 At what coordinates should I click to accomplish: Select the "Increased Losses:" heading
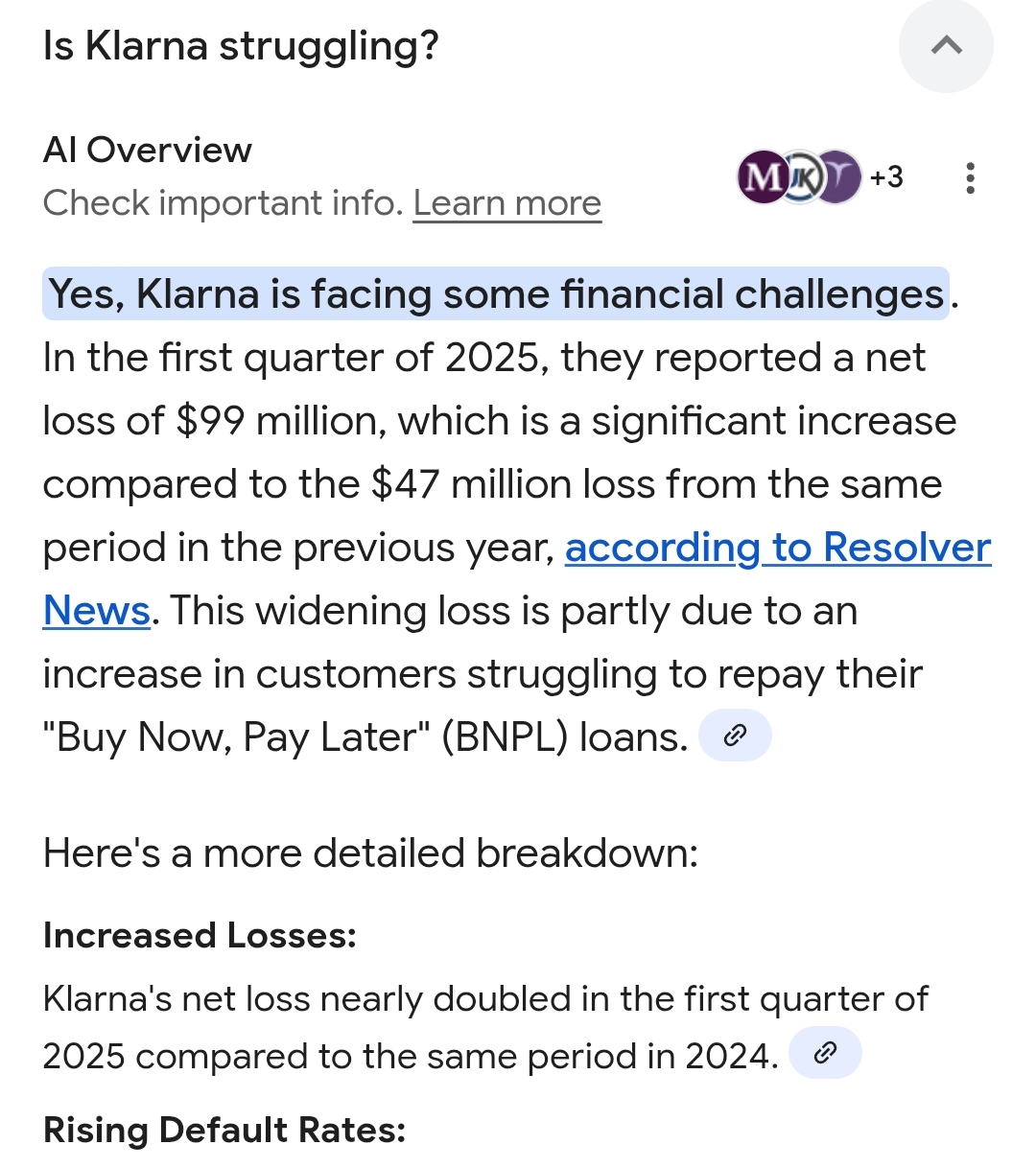200,935
